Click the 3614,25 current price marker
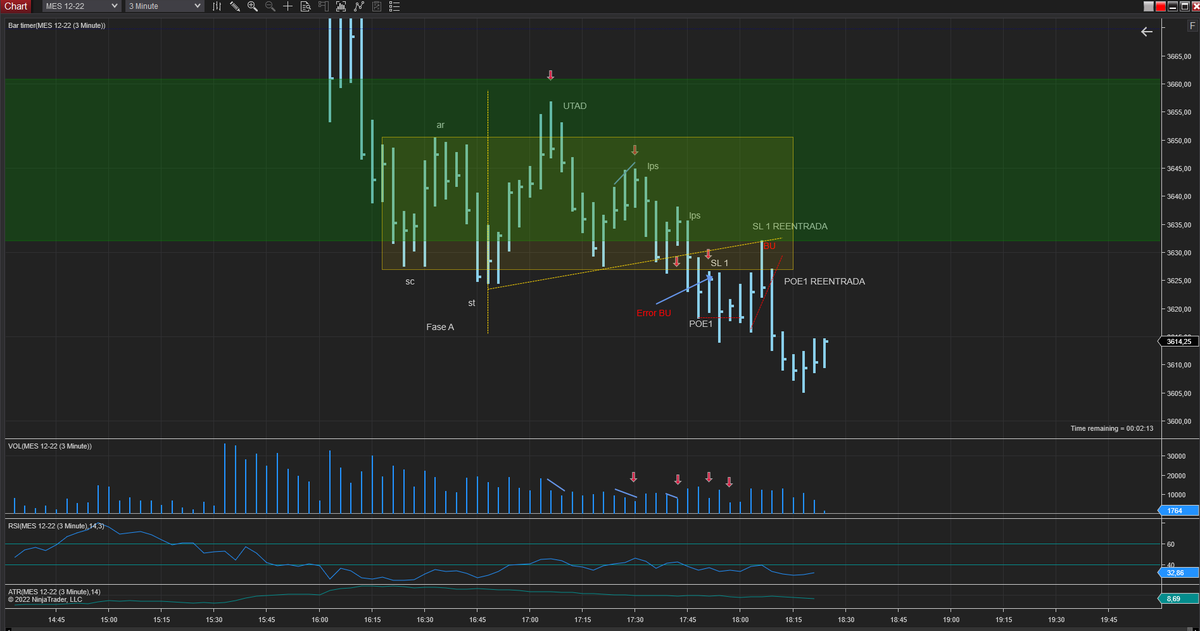1200x631 pixels. [1179, 342]
